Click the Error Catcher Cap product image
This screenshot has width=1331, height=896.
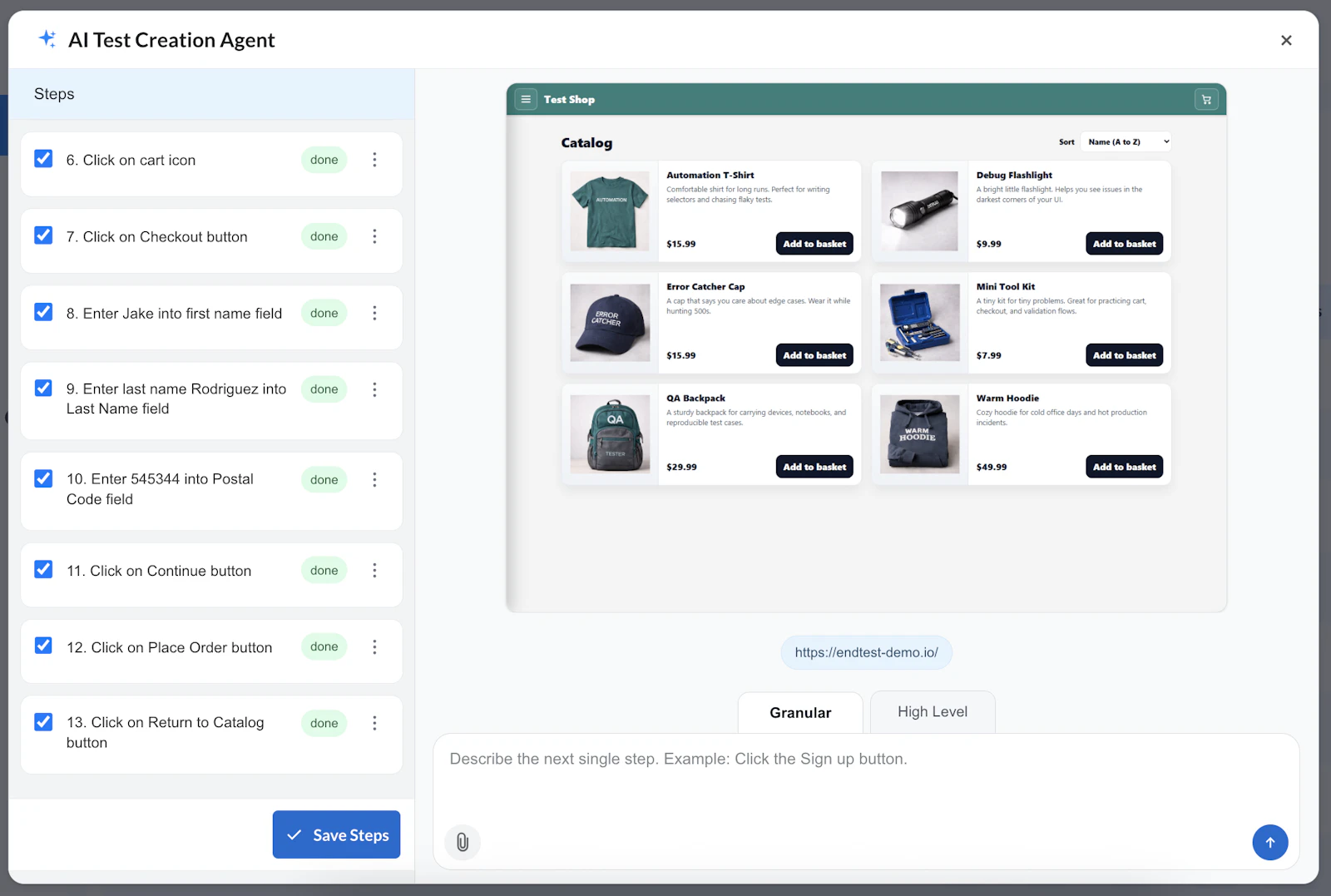click(x=610, y=323)
